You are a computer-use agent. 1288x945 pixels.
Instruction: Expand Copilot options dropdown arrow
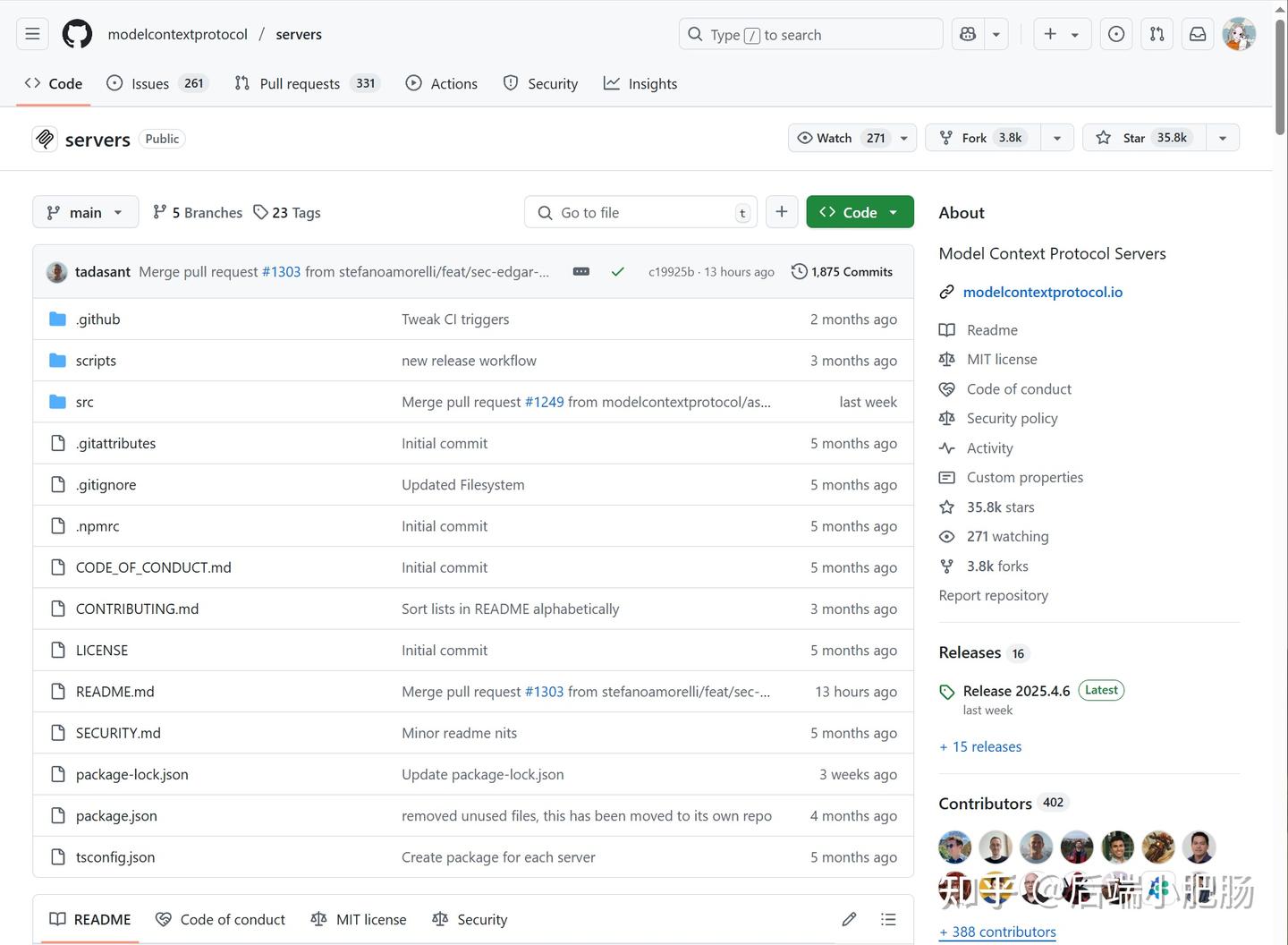point(996,34)
